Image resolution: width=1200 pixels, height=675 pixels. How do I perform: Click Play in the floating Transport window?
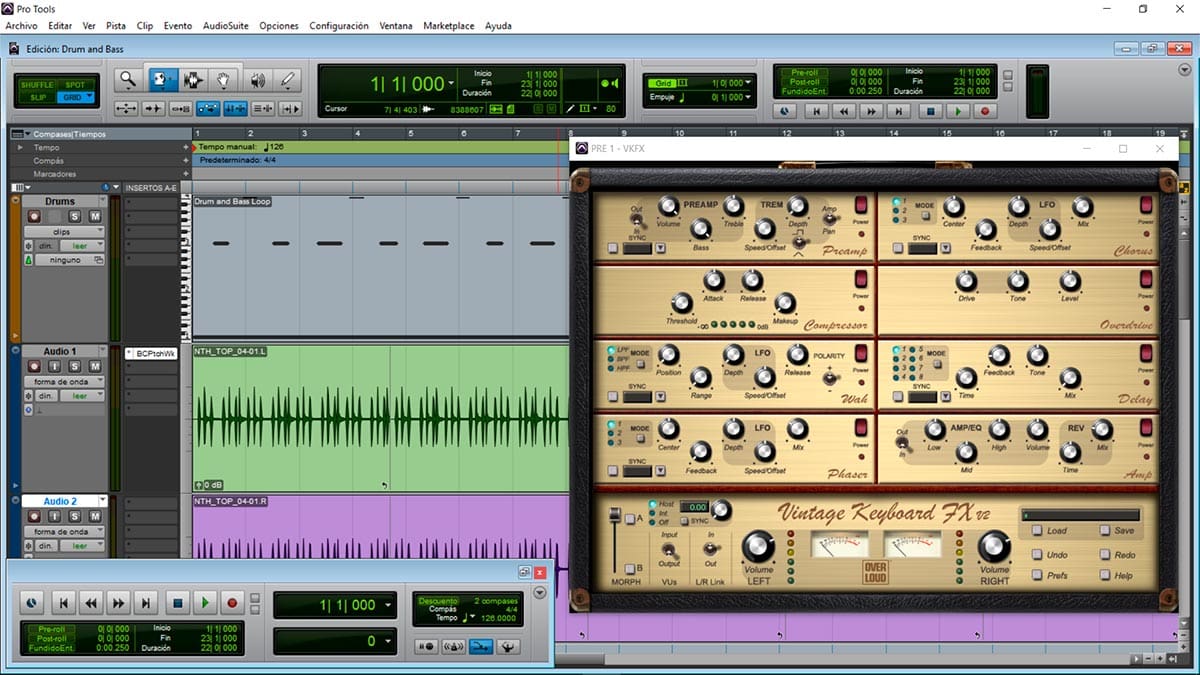pyautogui.click(x=204, y=603)
